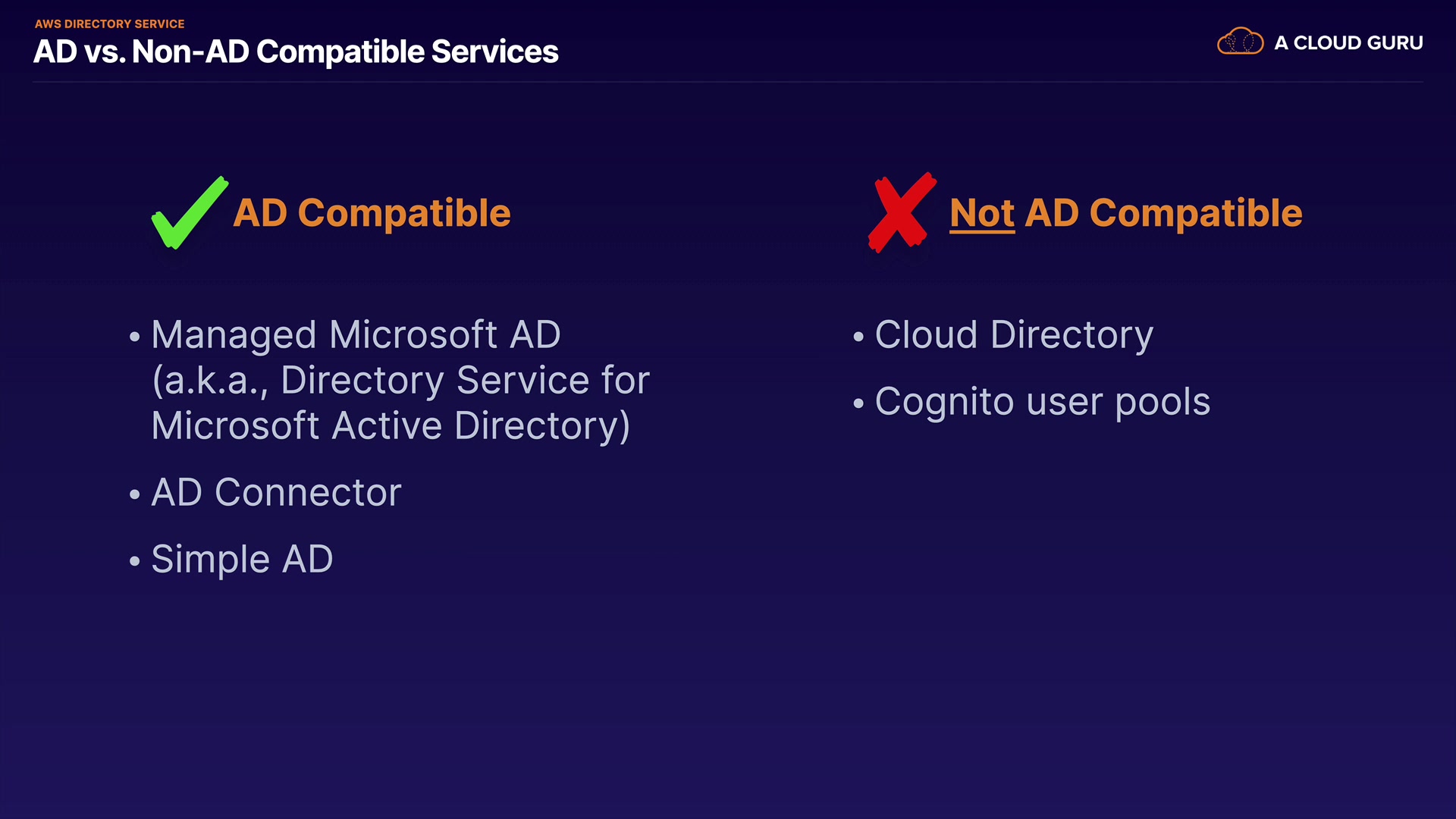The width and height of the screenshot is (1456, 819).
Task: Click the "Microsoft Active Directory)" line
Action: point(391,426)
